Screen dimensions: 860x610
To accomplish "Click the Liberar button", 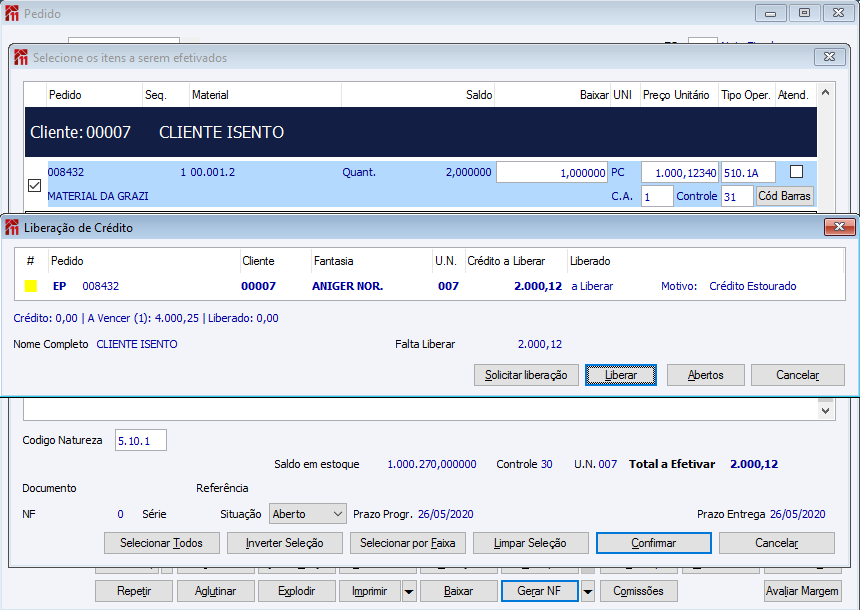I will tap(620, 375).
